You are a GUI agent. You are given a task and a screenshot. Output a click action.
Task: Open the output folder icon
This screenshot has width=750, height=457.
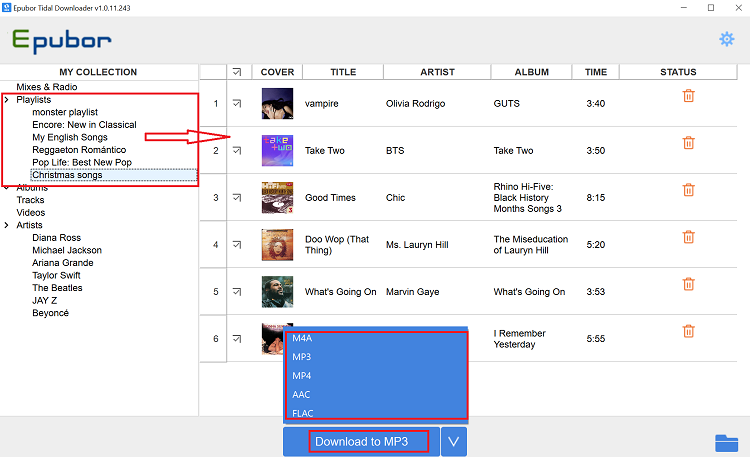(x=727, y=443)
